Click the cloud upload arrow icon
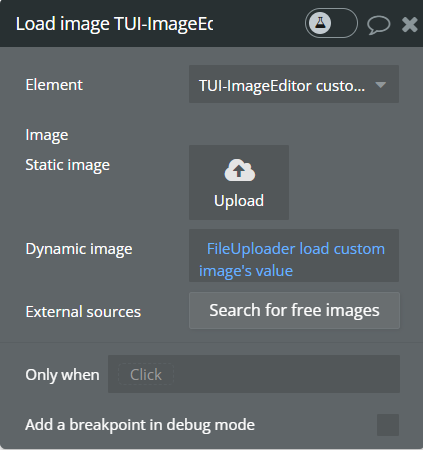Image resolution: width=423 pixels, height=450 pixels. 240,170
